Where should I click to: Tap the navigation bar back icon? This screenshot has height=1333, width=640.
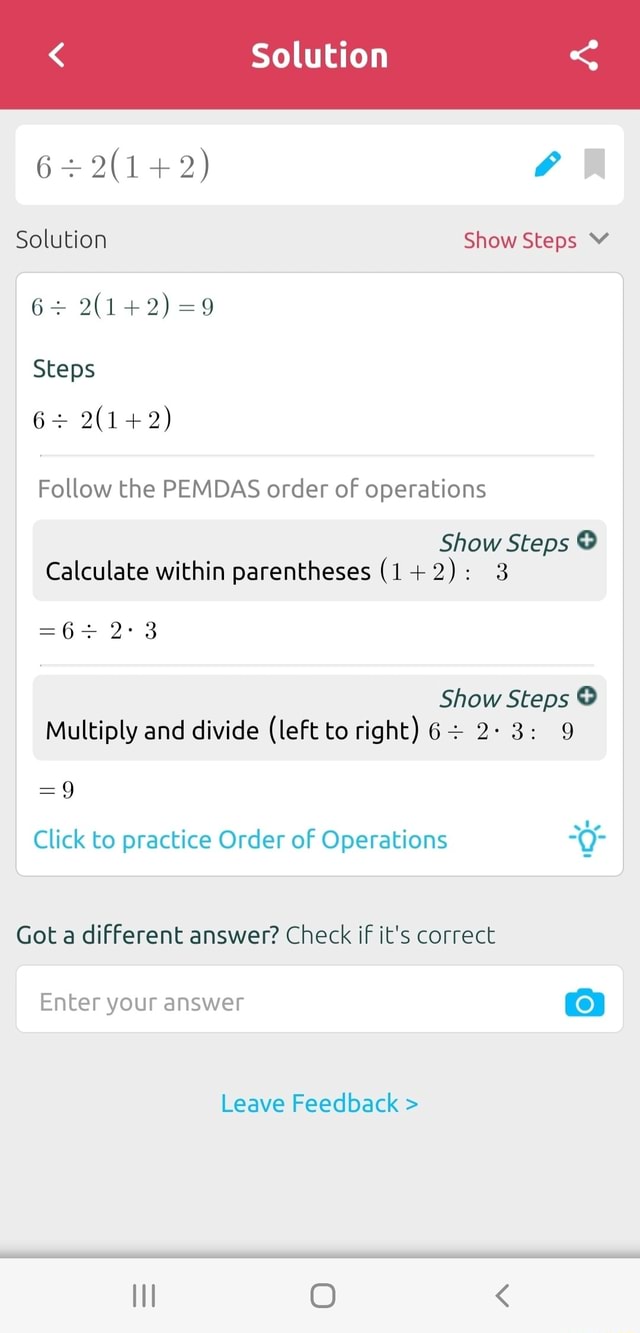click(x=501, y=1295)
